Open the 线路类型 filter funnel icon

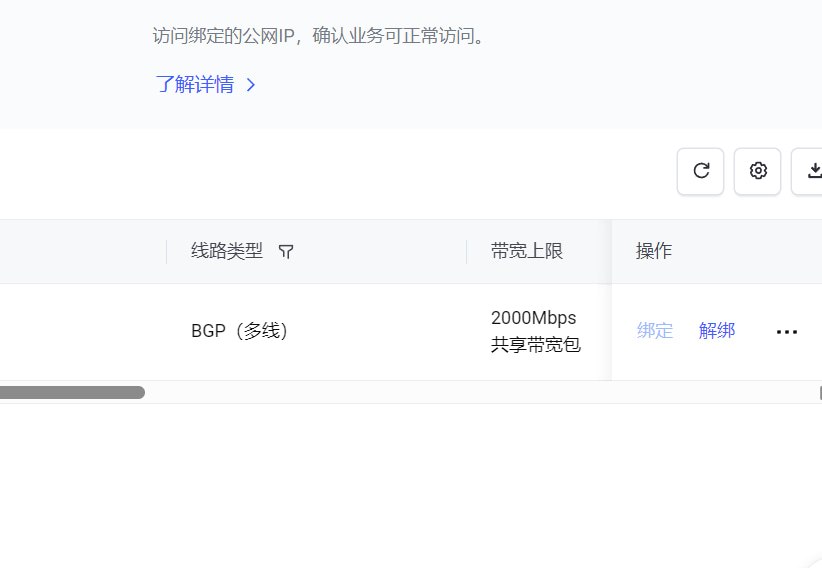pos(286,252)
